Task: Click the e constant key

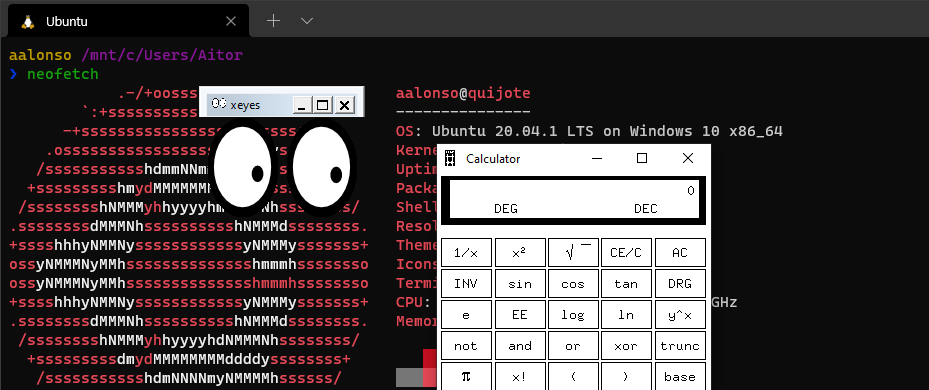Action: pos(466,315)
